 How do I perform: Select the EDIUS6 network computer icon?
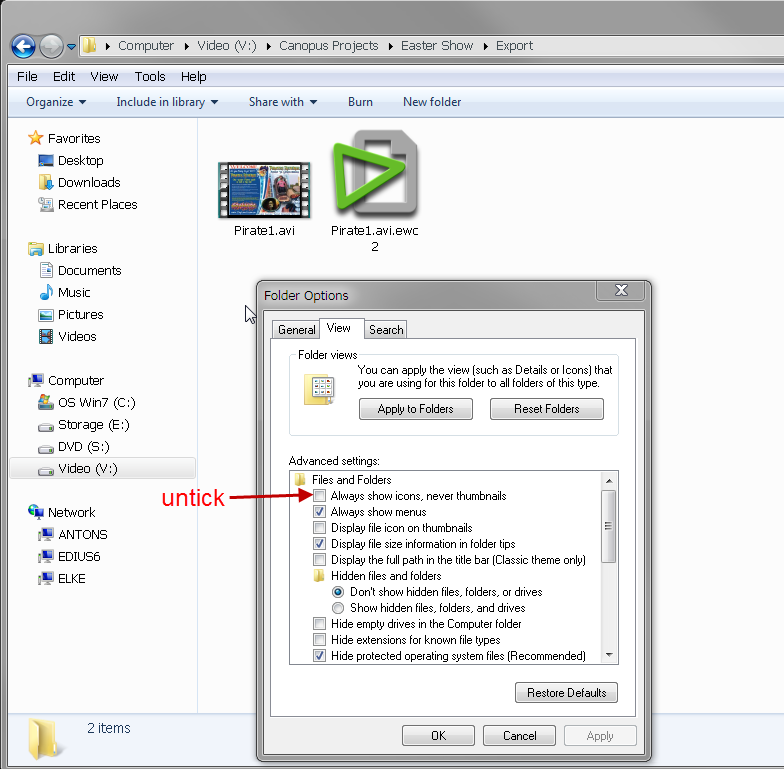[46, 556]
